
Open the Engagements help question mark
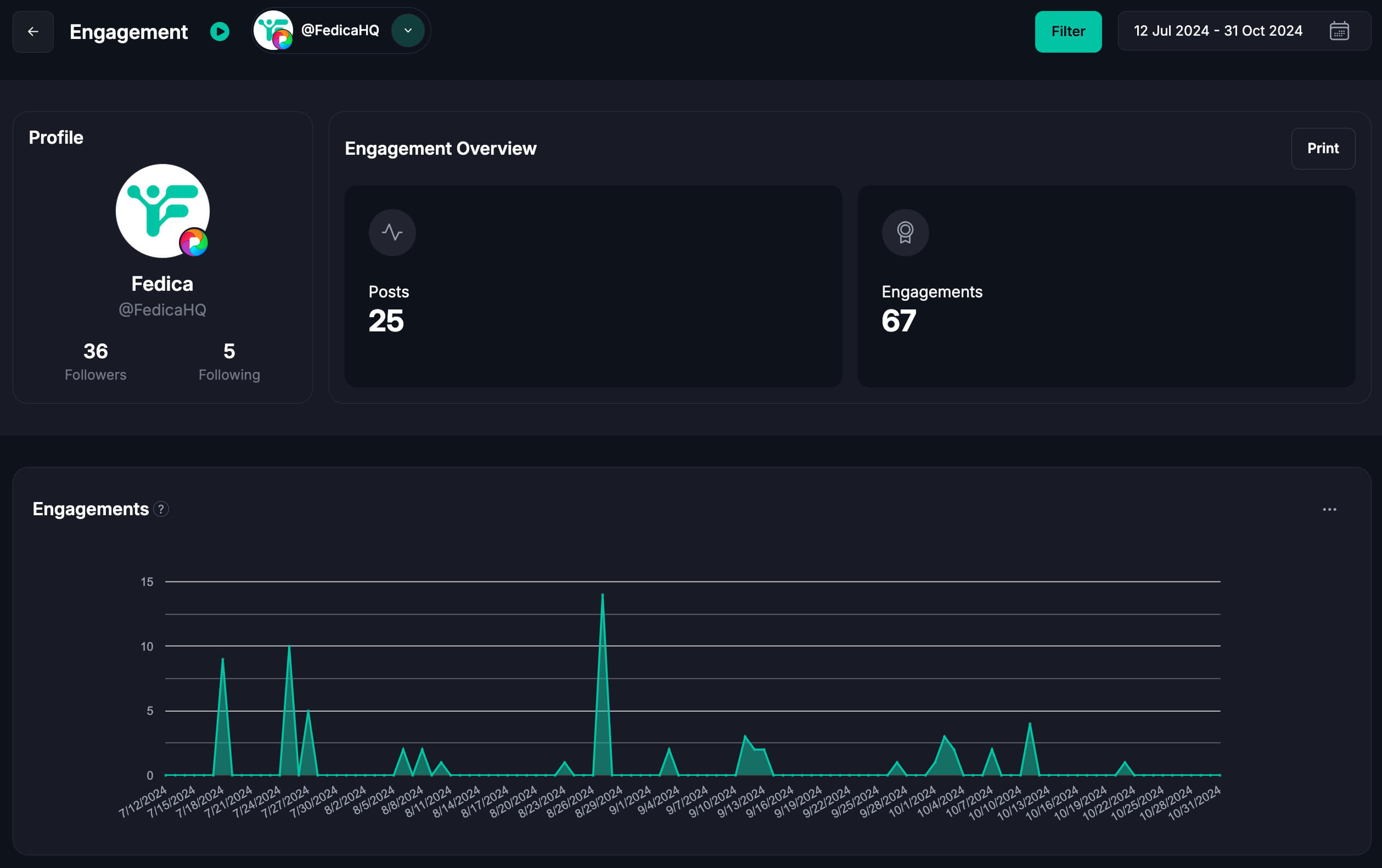(x=161, y=509)
